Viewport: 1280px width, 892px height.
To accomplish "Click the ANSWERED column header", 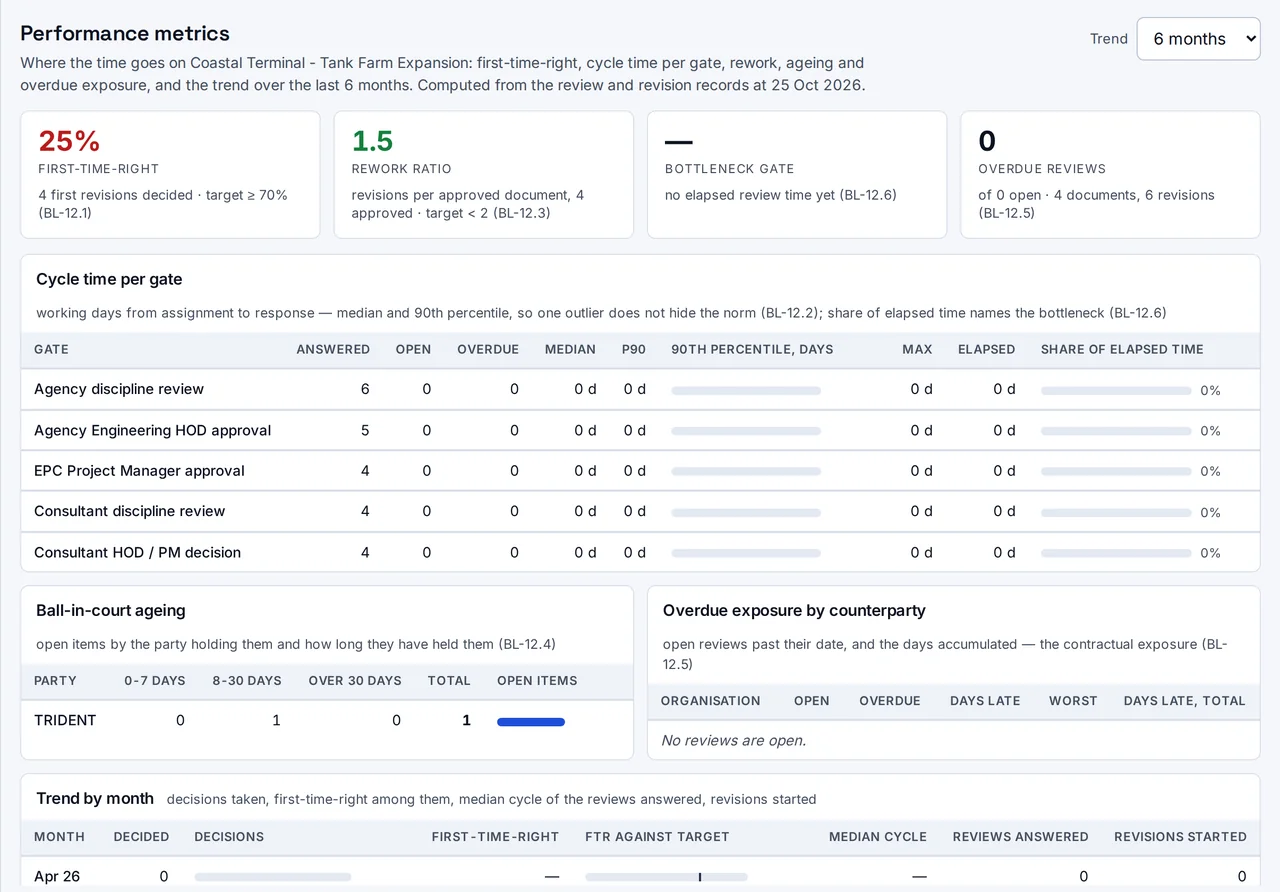I will click(333, 349).
